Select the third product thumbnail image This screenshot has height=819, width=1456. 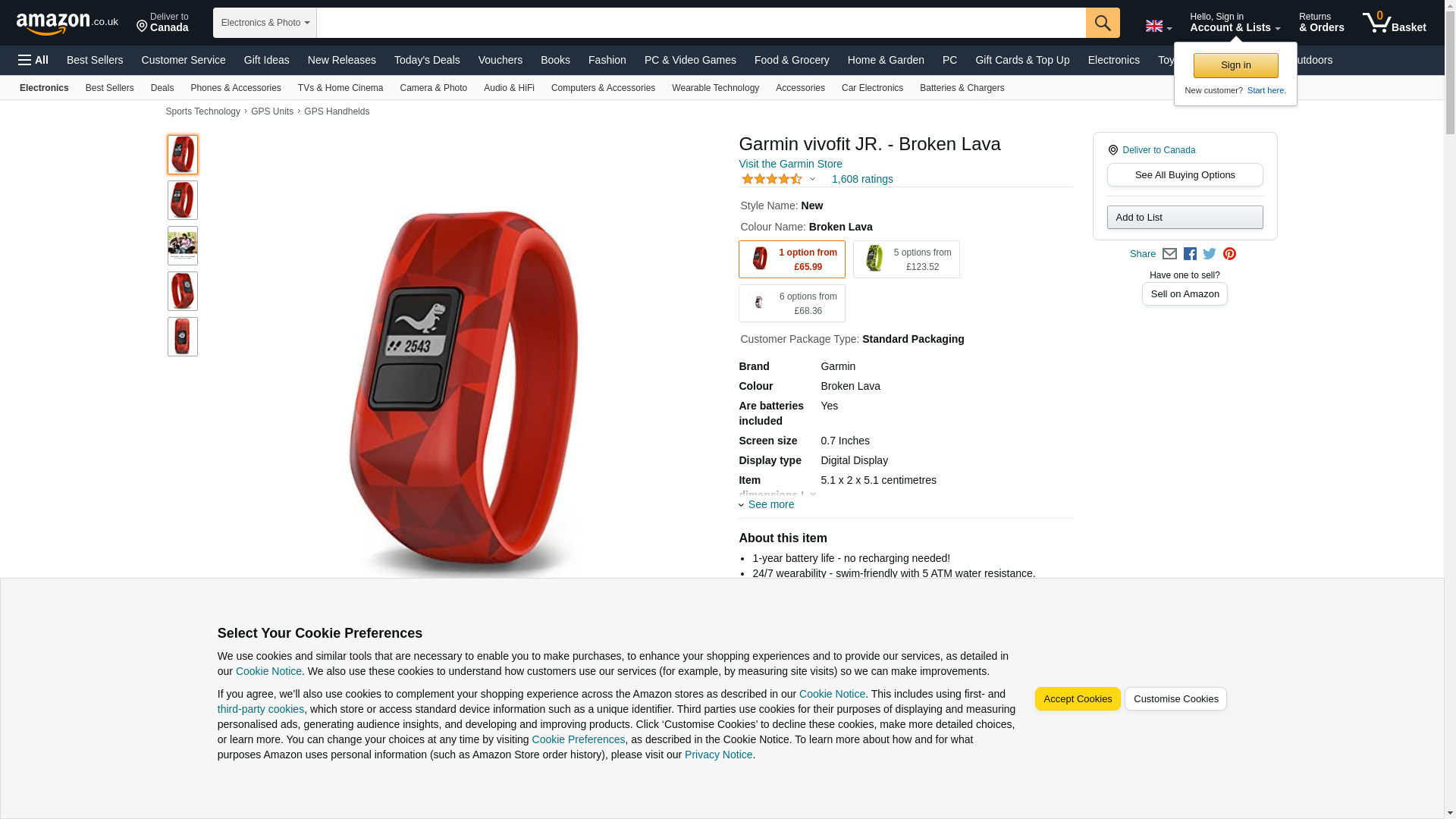click(183, 246)
